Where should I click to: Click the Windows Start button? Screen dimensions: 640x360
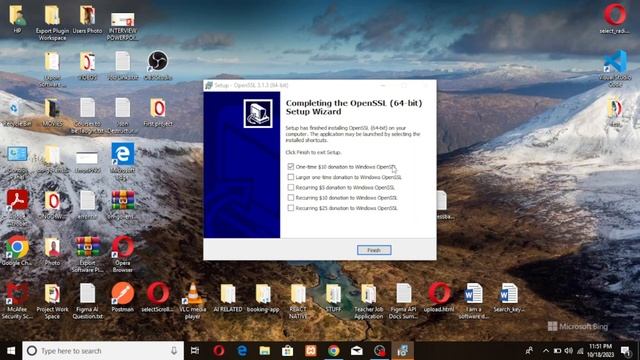[11, 351]
